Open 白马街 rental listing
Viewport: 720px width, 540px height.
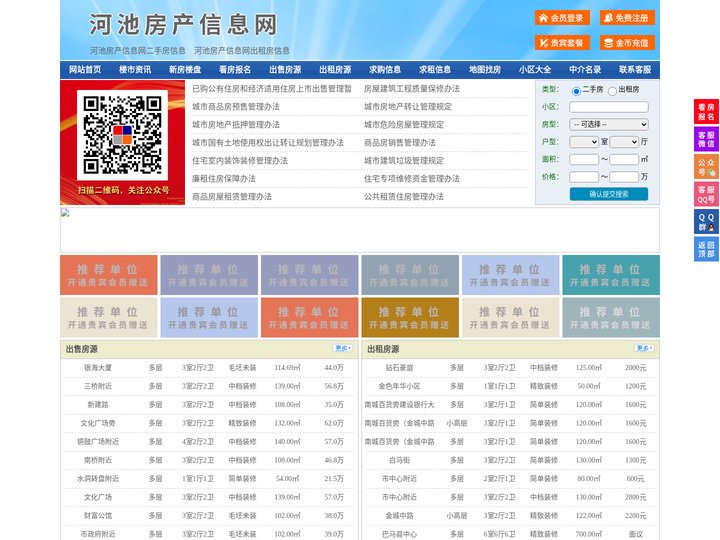(x=399, y=460)
